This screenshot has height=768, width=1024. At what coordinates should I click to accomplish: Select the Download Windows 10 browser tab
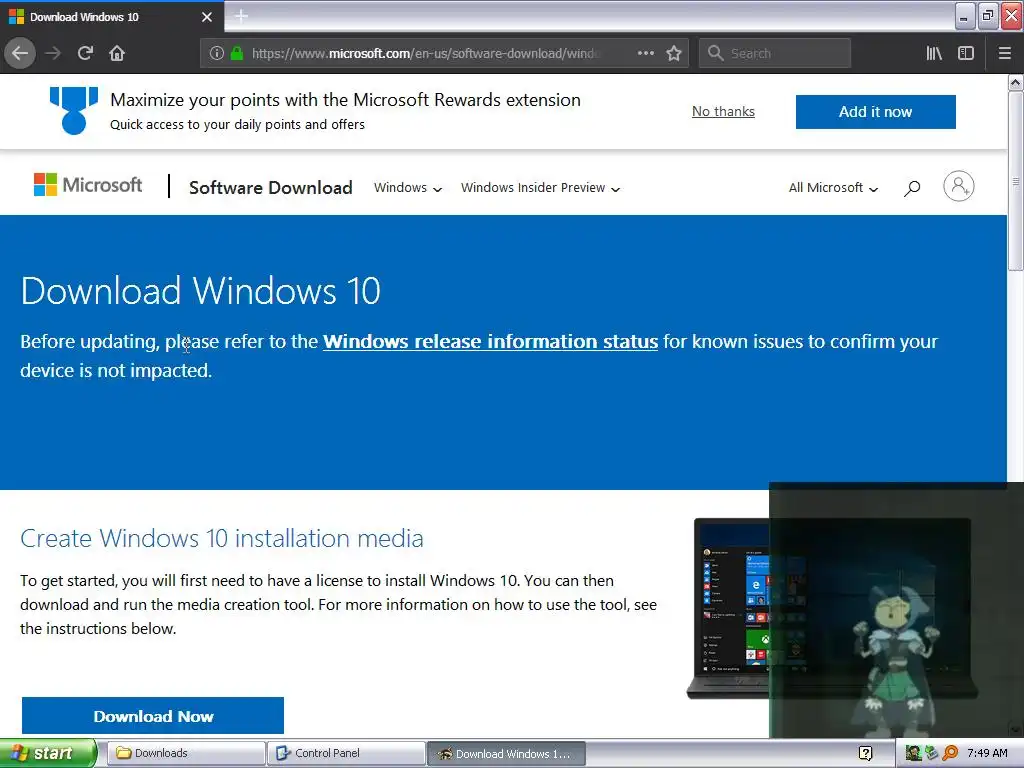coord(111,17)
